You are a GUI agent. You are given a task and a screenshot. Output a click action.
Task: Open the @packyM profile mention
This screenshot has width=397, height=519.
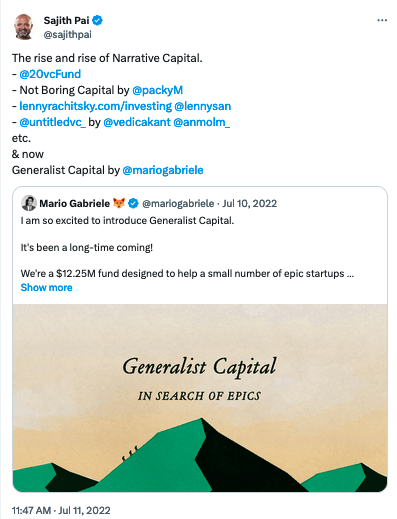pyautogui.click(x=157, y=90)
